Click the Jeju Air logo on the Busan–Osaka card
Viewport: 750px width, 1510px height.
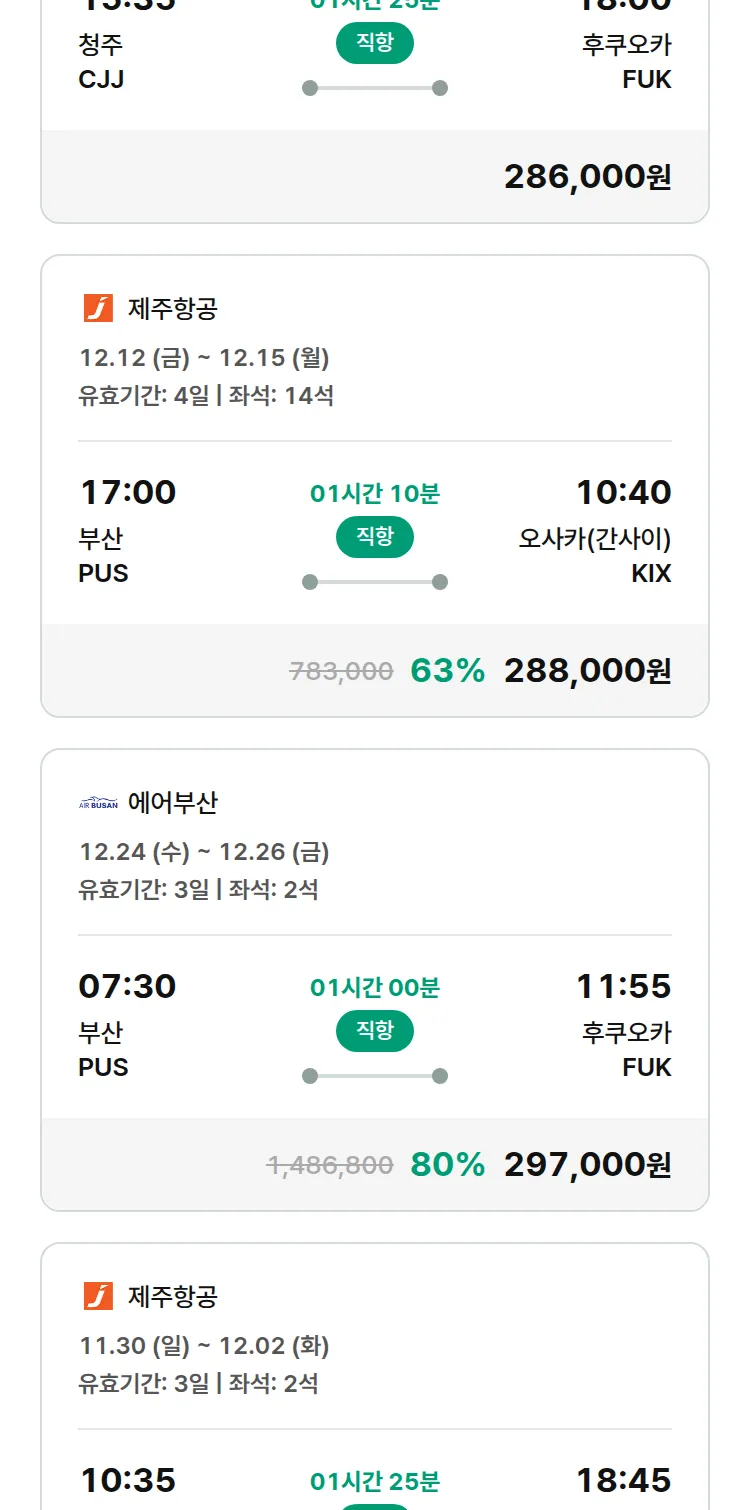[x=98, y=308]
